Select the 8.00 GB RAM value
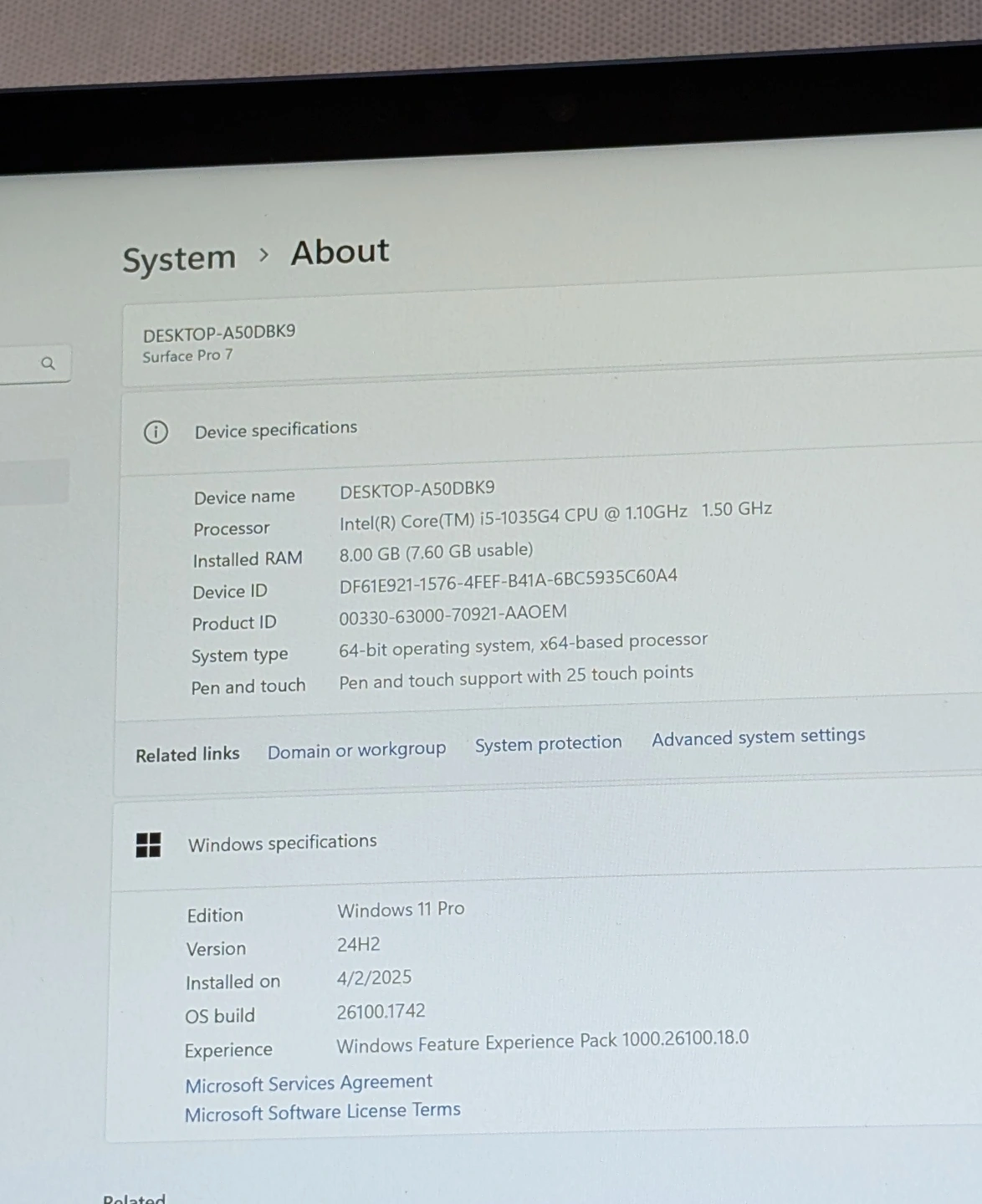Viewport: 982px width, 1204px height. coord(436,552)
